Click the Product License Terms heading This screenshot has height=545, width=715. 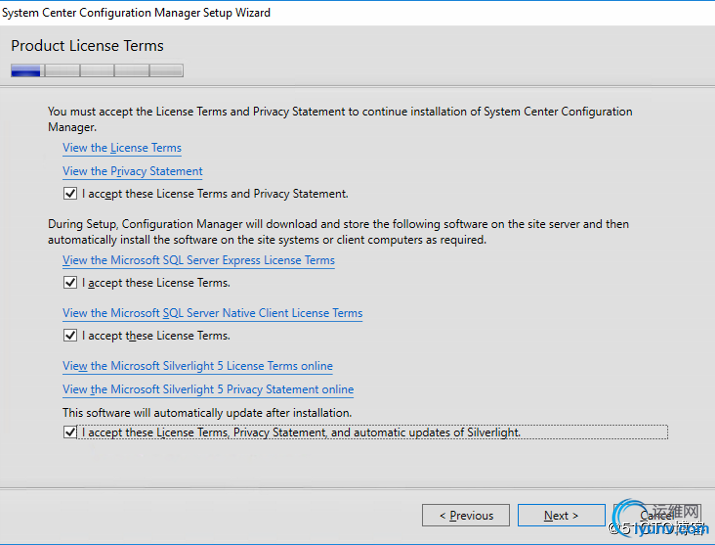click(x=87, y=46)
